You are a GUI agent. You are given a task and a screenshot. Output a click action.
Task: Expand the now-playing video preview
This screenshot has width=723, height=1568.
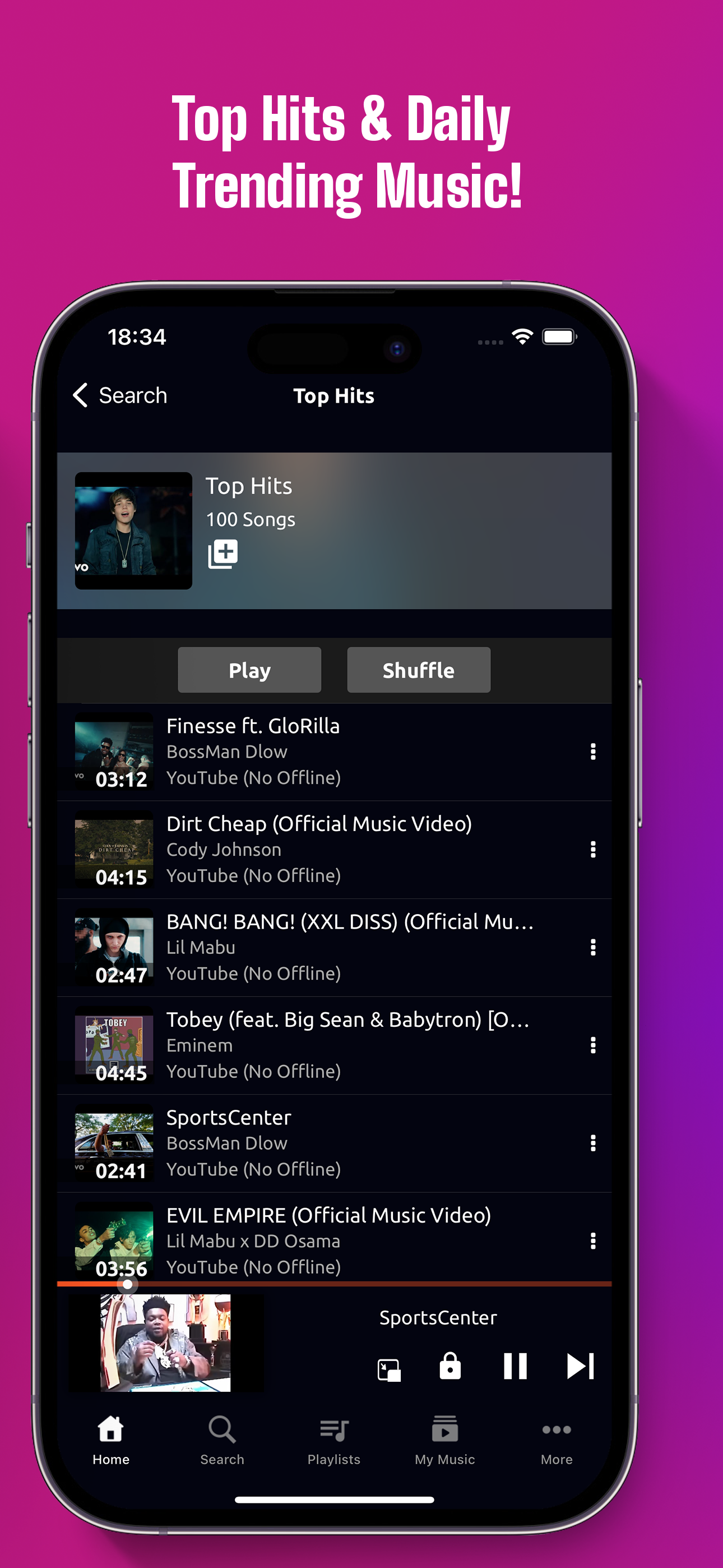[165, 1343]
